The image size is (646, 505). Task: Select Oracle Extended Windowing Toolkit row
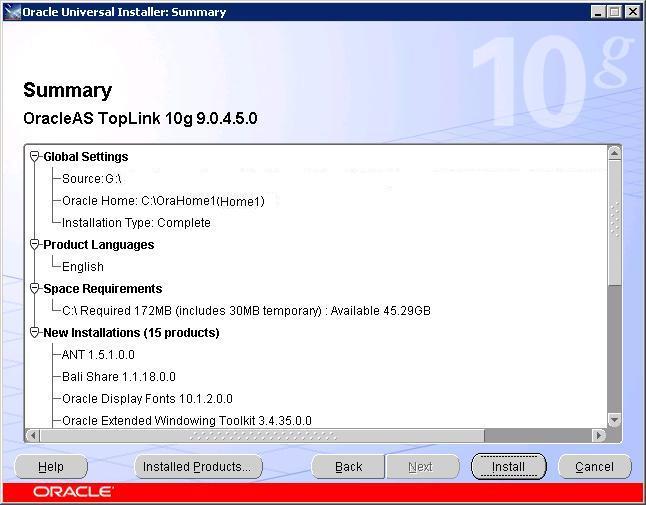pos(187,421)
